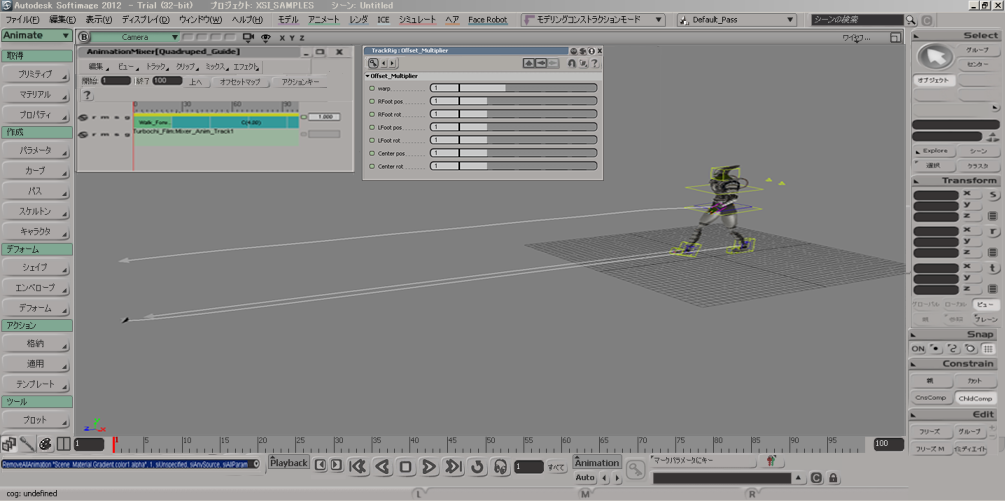Click the camera icon in viewport toolbar
1005x501 pixels.
[250, 37]
